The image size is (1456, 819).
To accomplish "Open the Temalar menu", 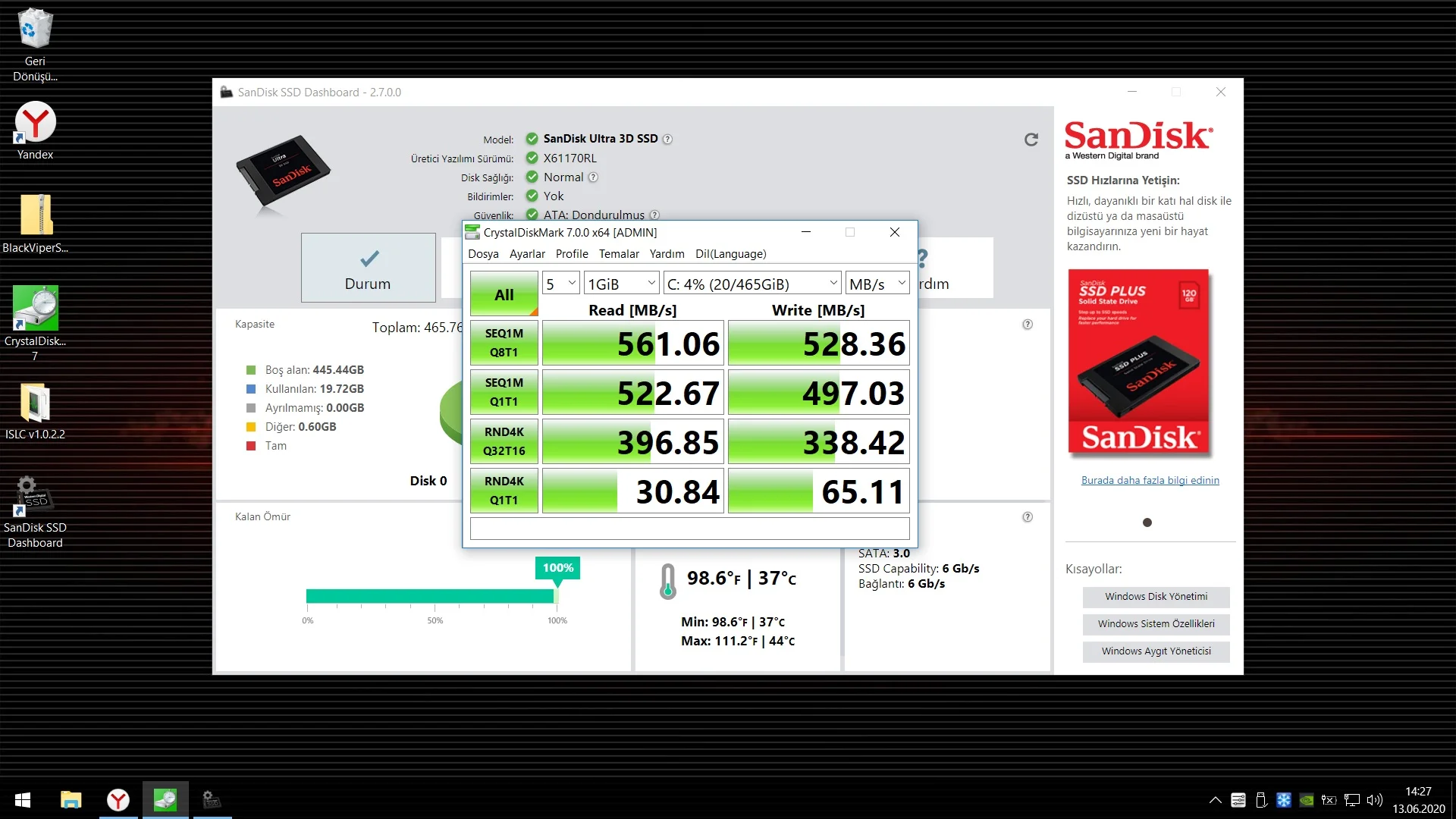I will point(619,254).
